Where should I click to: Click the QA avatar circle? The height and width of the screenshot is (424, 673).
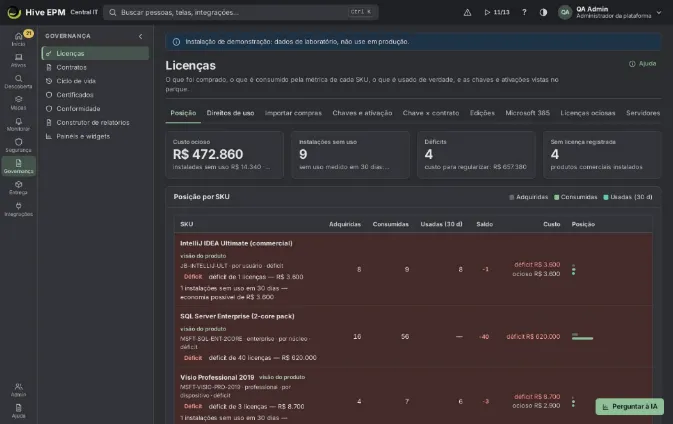coord(565,12)
